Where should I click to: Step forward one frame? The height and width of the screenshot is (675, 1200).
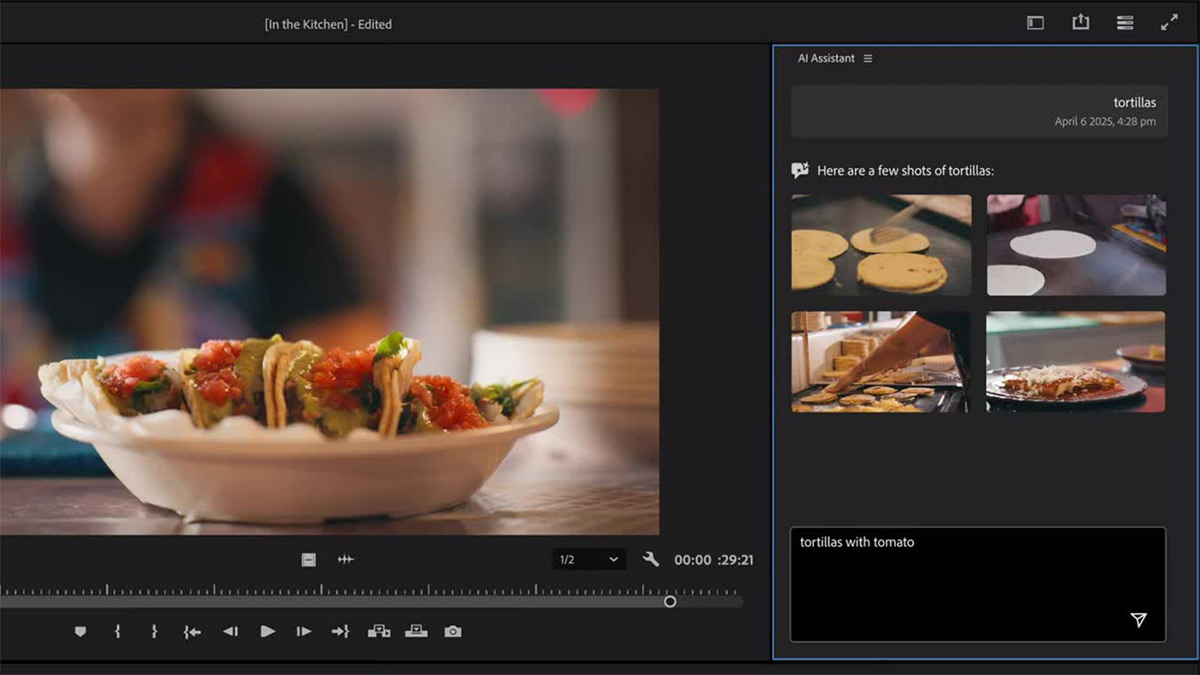(x=303, y=632)
